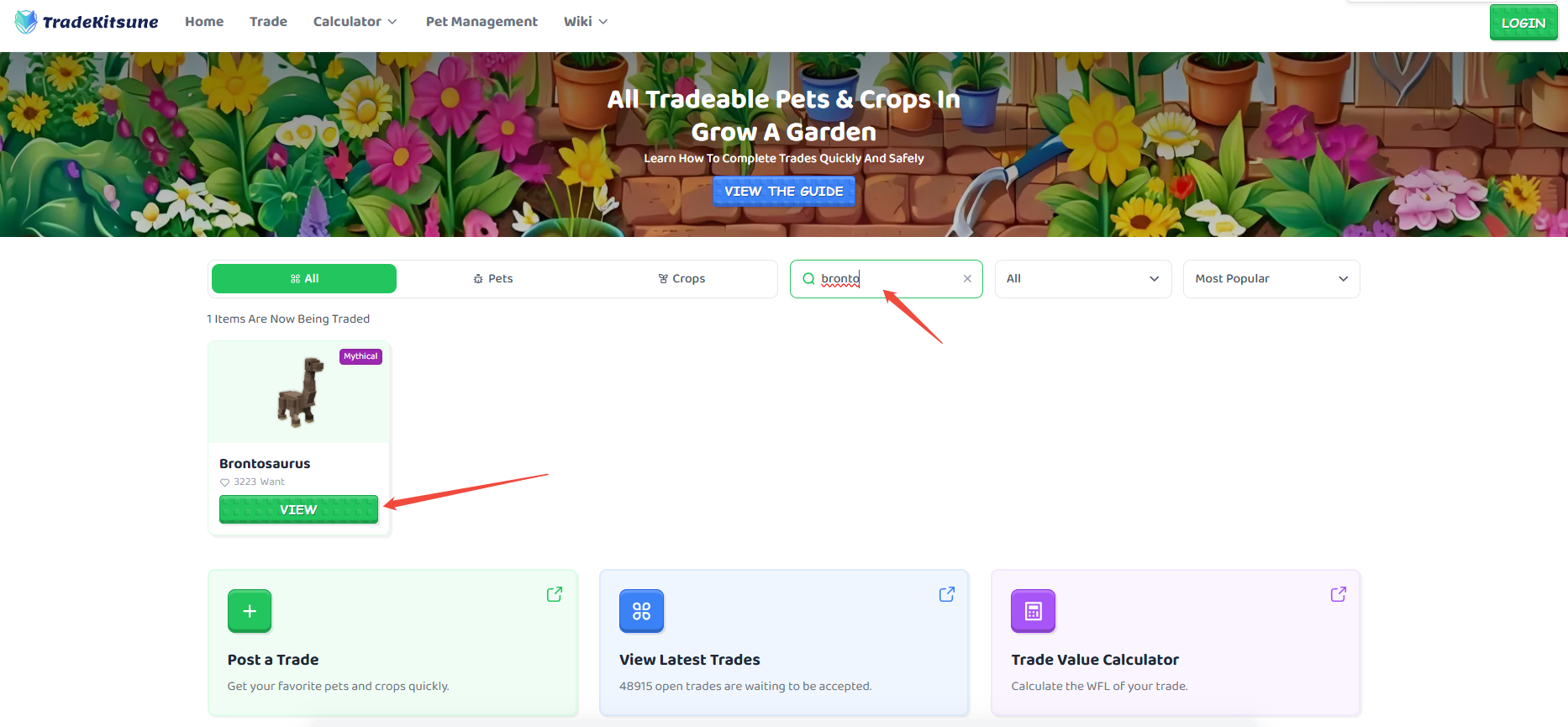Screen dimensions: 1568x727
Task: Clear the search field with the X icon
Action: click(967, 279)
